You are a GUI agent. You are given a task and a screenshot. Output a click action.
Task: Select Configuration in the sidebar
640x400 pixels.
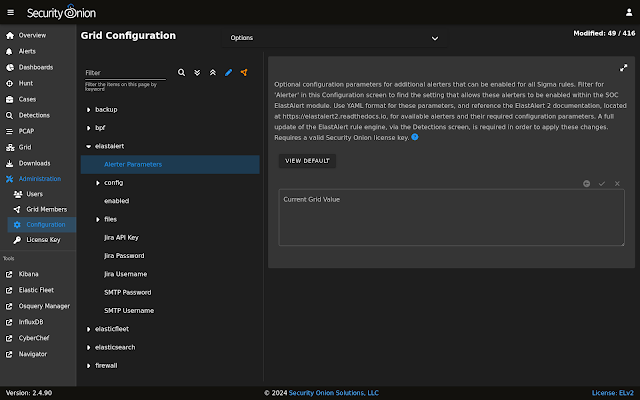[42, 224]
